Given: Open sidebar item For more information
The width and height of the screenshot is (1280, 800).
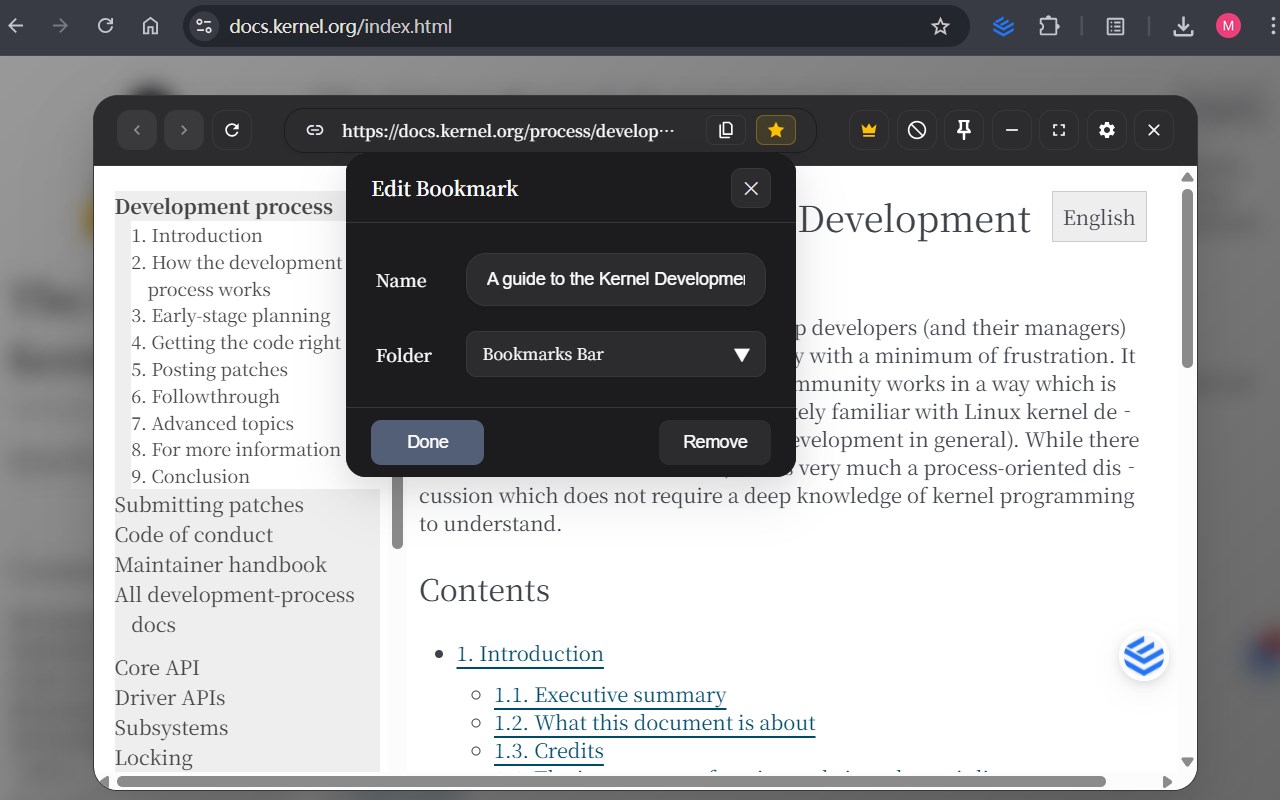Looking at the screenshot, I should pyautogui.click(x=236, y=450).
